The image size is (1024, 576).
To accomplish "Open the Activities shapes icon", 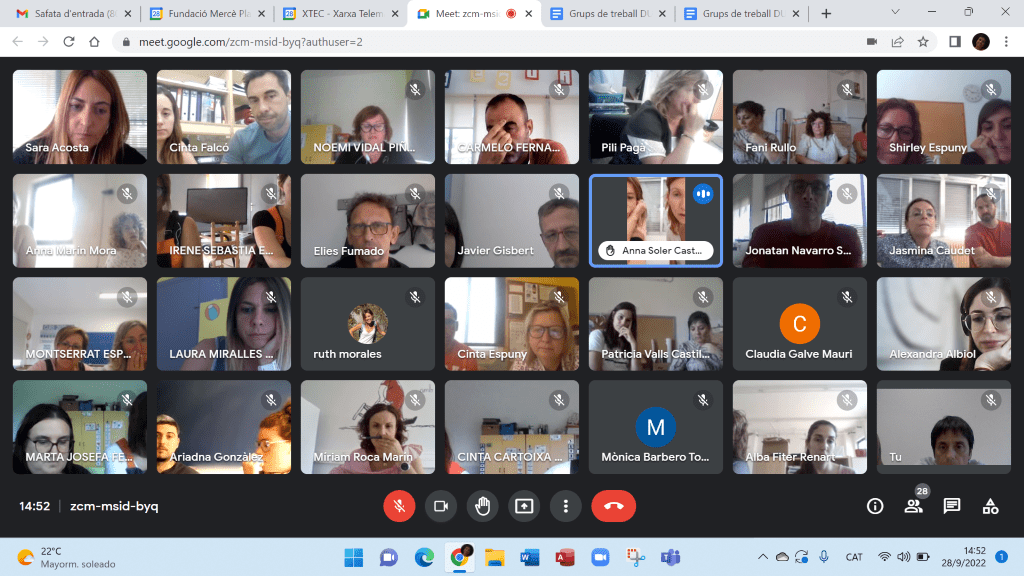I will tap(990, 506).
